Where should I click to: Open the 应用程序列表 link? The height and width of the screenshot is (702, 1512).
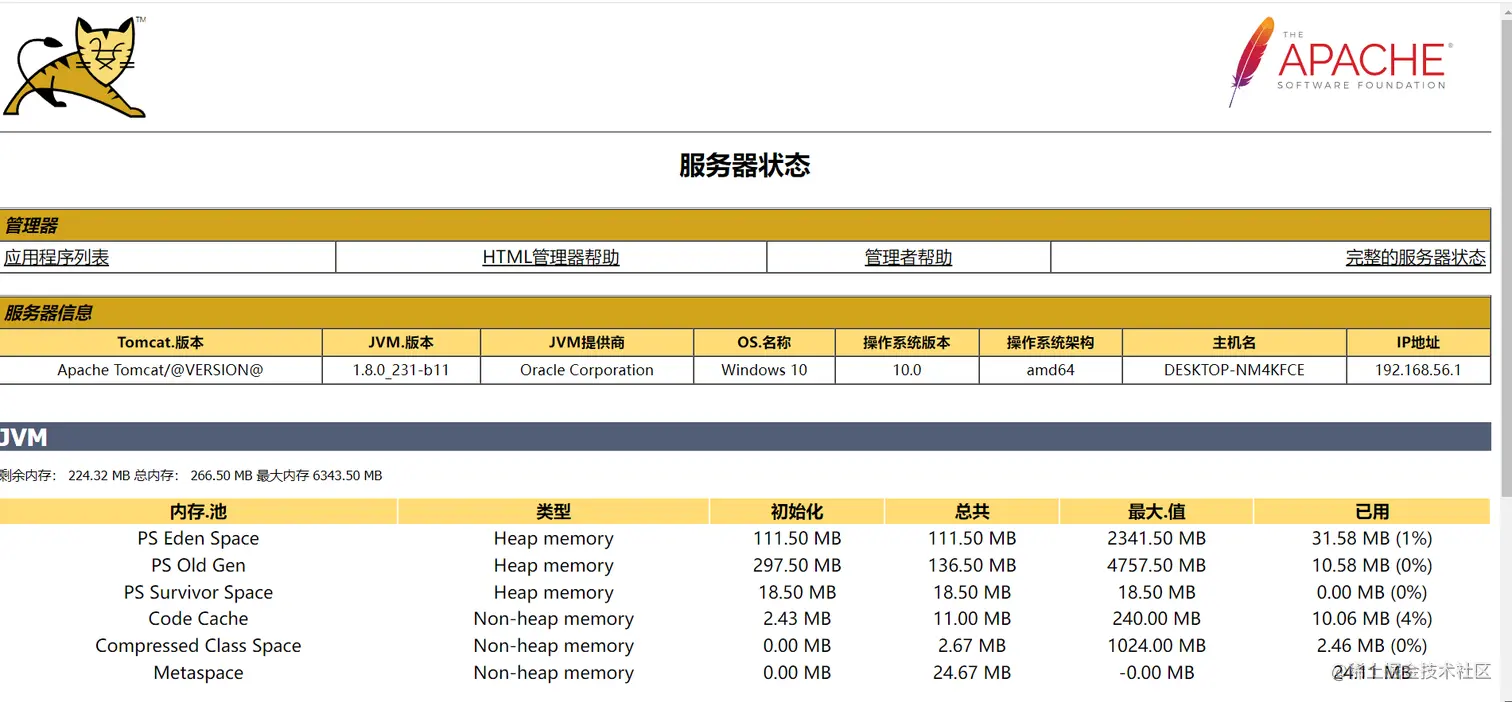tap(56, 257)
